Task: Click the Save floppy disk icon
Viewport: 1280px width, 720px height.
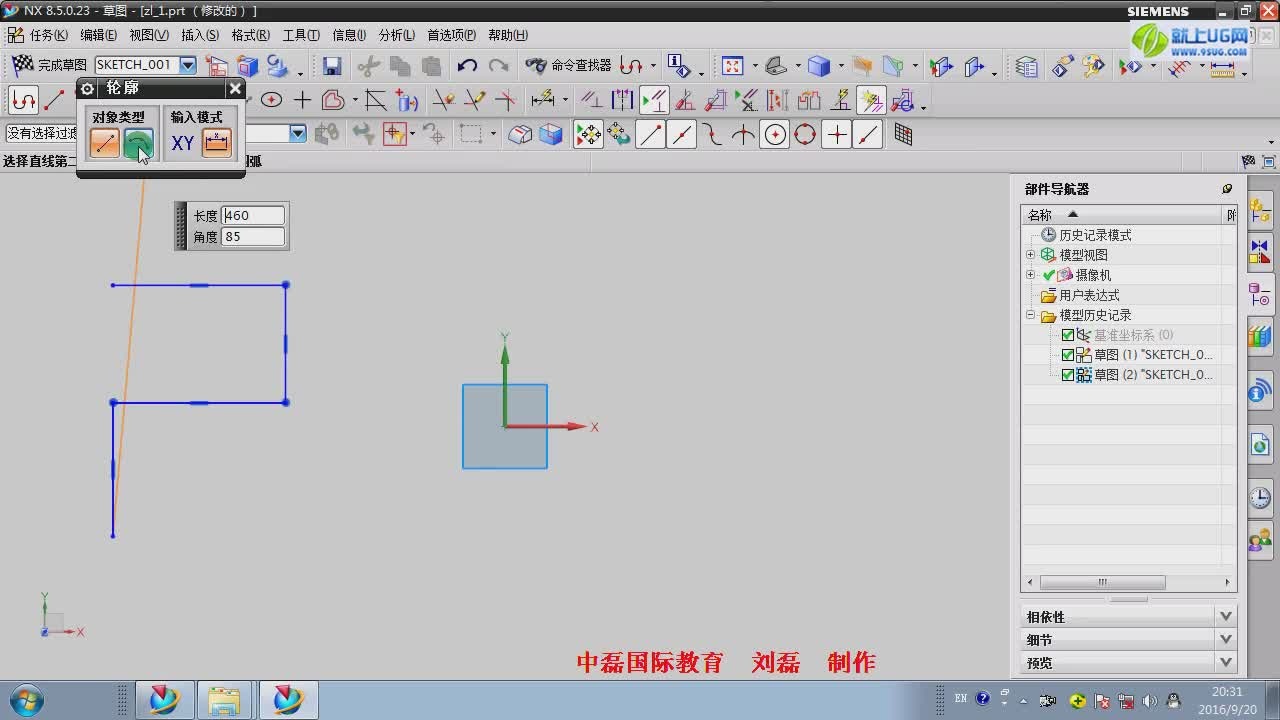Action: [x=332, y=66]
